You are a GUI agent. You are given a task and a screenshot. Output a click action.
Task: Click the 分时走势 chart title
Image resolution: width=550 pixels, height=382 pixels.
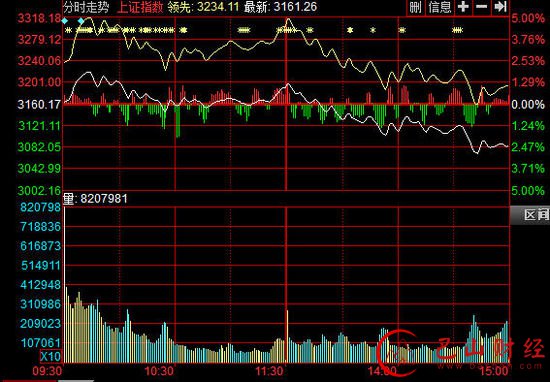(86, 7)
